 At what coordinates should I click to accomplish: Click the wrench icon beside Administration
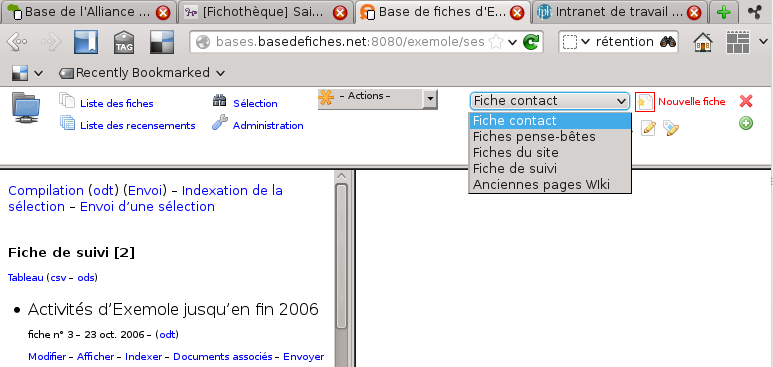point(220,122)
